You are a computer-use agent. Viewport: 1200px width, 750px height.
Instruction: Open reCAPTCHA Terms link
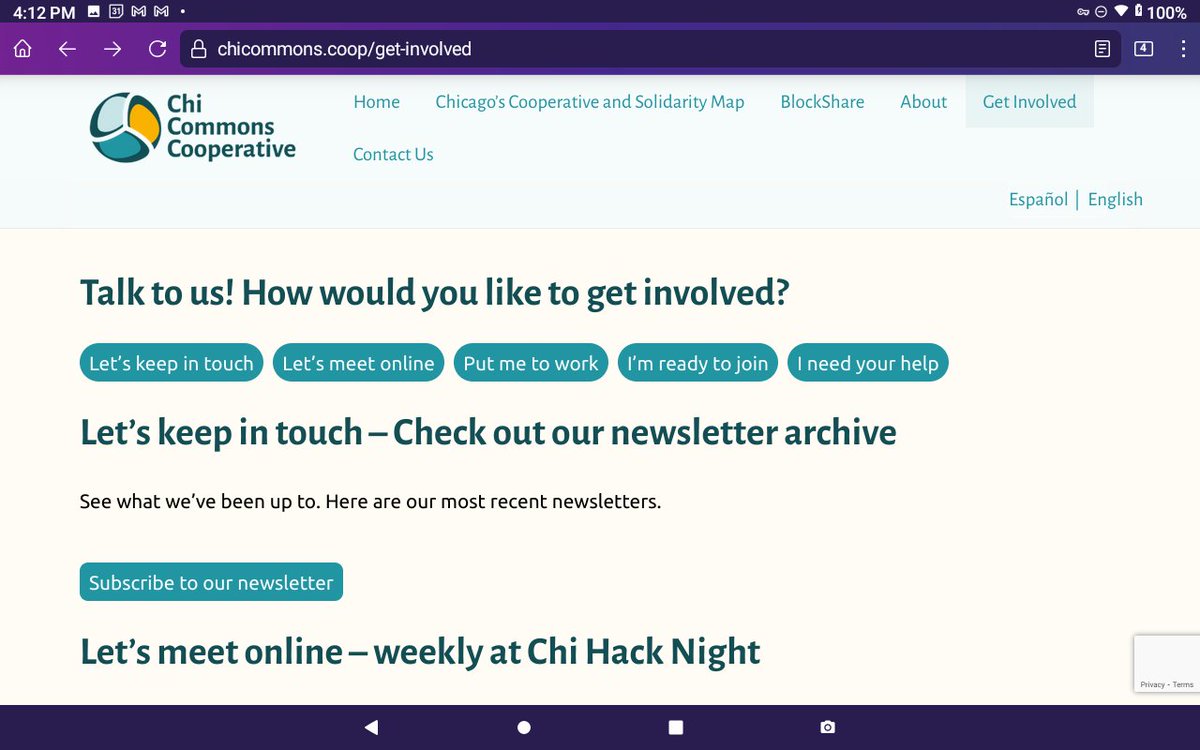tap(1183, 685)
